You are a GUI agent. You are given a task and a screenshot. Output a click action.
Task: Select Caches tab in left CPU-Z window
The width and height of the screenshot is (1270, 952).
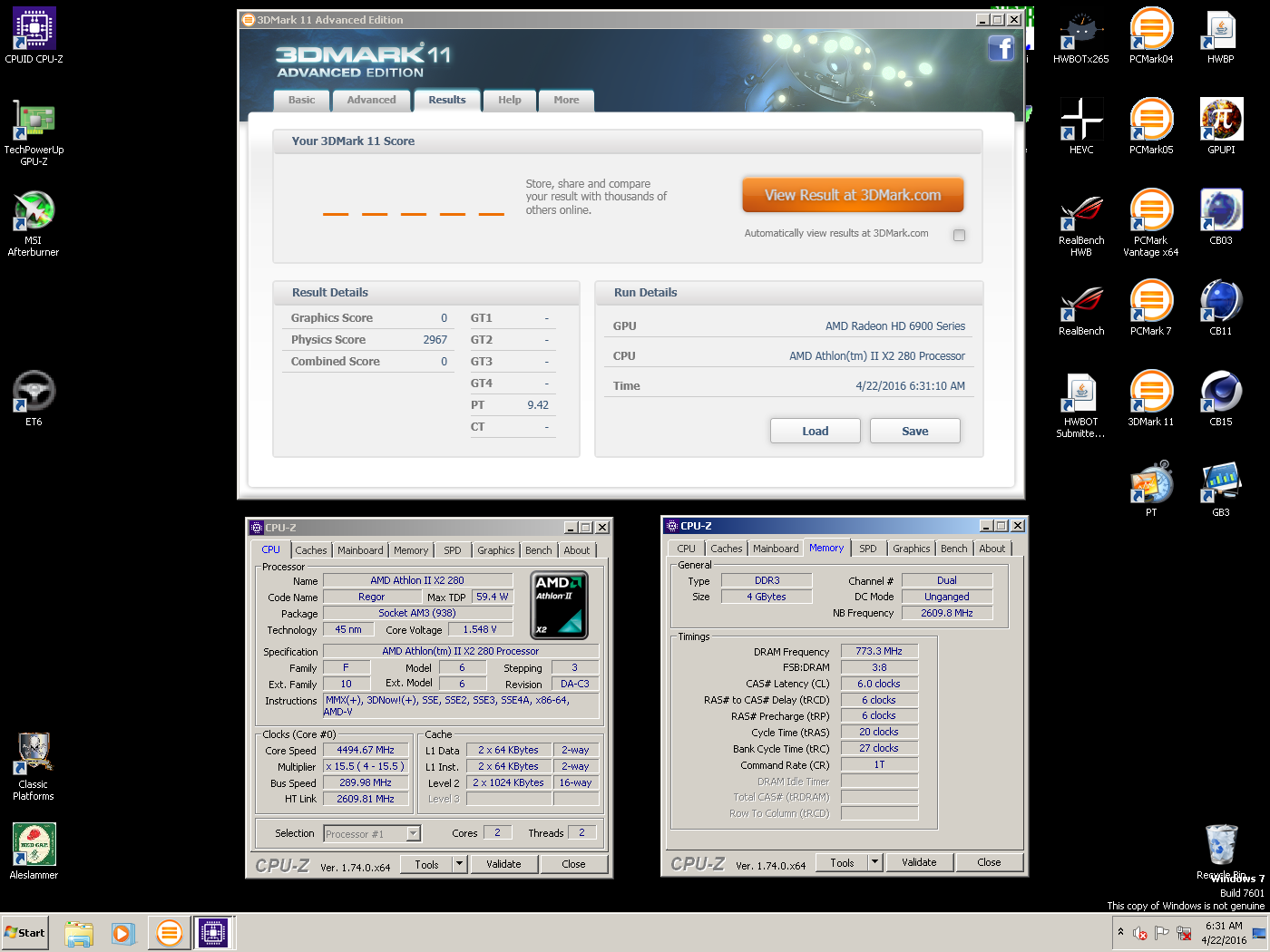click(310, 550)
